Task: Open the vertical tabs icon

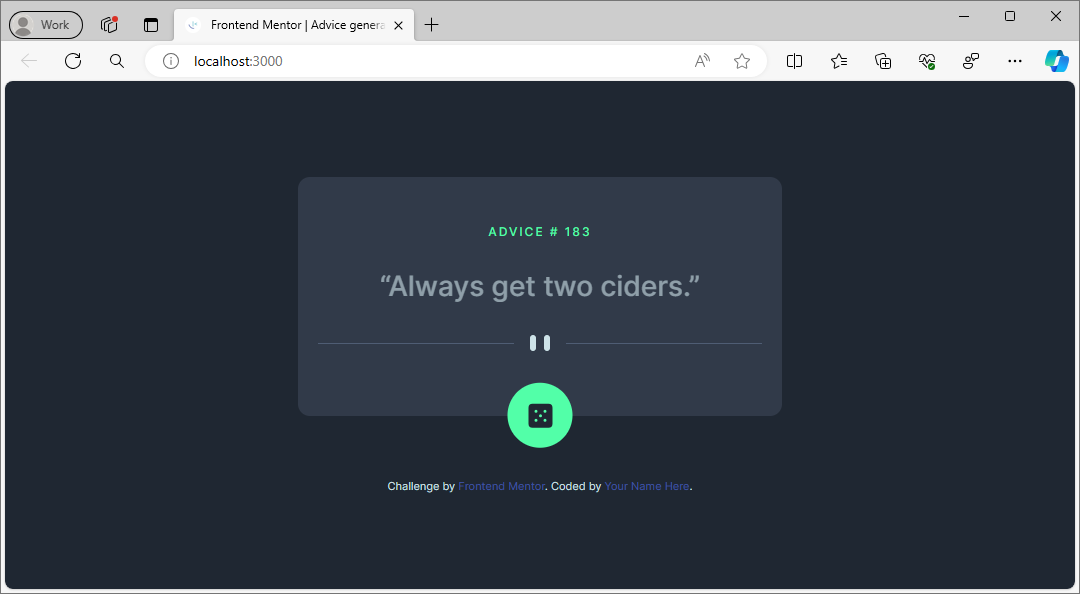Action: (151, 24)
